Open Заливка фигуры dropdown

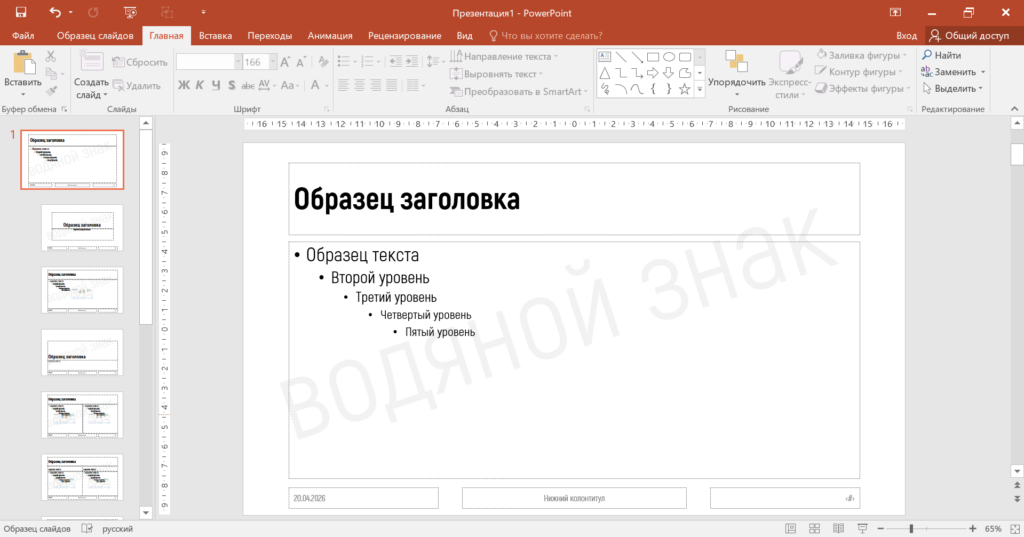pyautogui.click(x=862, y=56)
